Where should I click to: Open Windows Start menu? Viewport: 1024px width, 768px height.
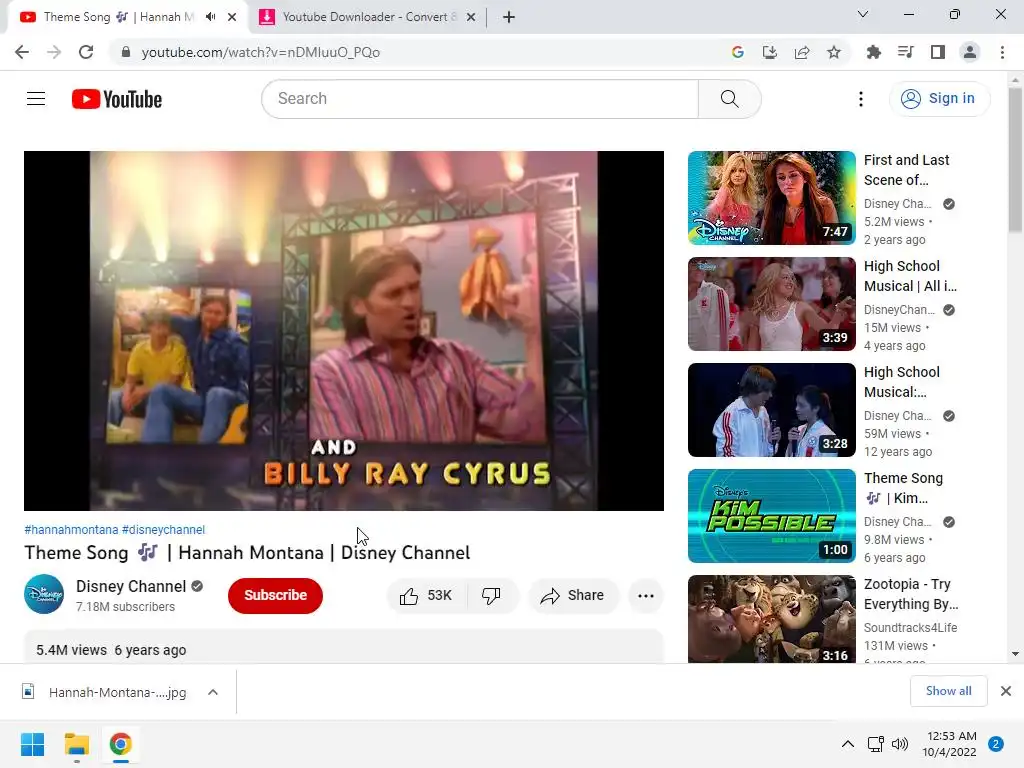(x=33, y=744)
